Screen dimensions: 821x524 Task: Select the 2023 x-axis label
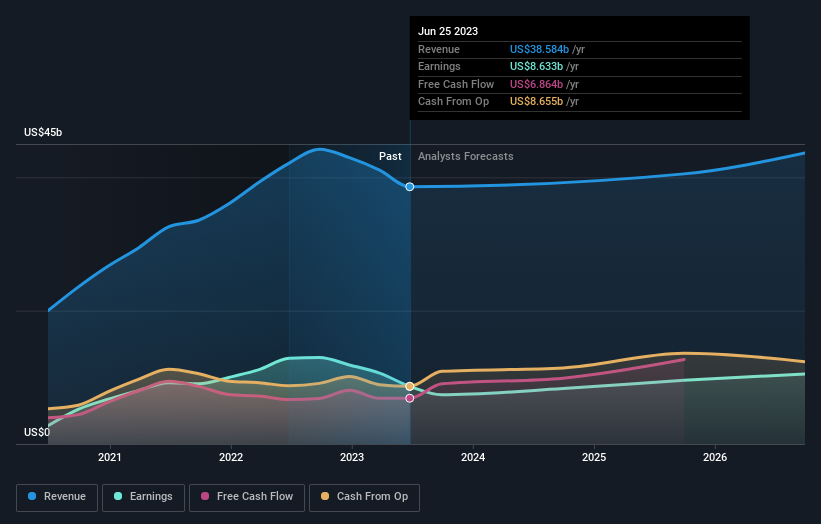tap(352, 458)
